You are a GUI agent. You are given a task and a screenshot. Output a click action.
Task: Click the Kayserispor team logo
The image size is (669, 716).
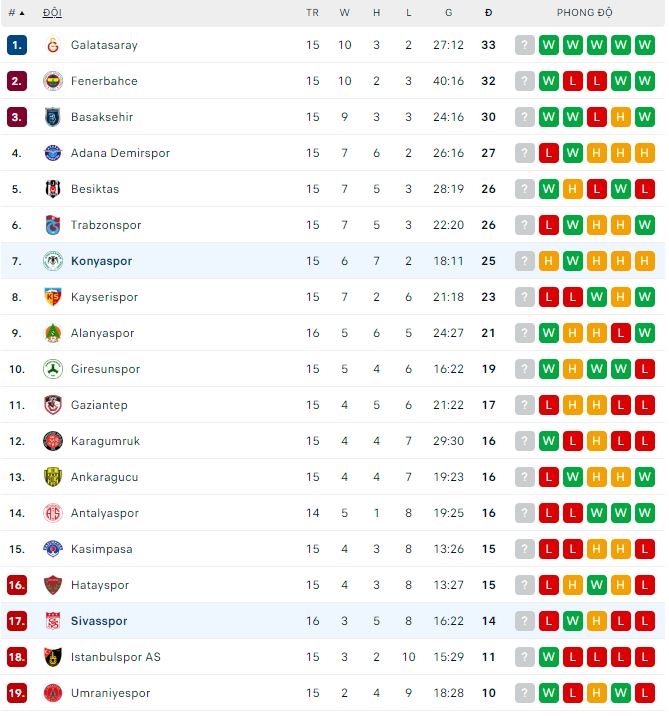(53, 297)
